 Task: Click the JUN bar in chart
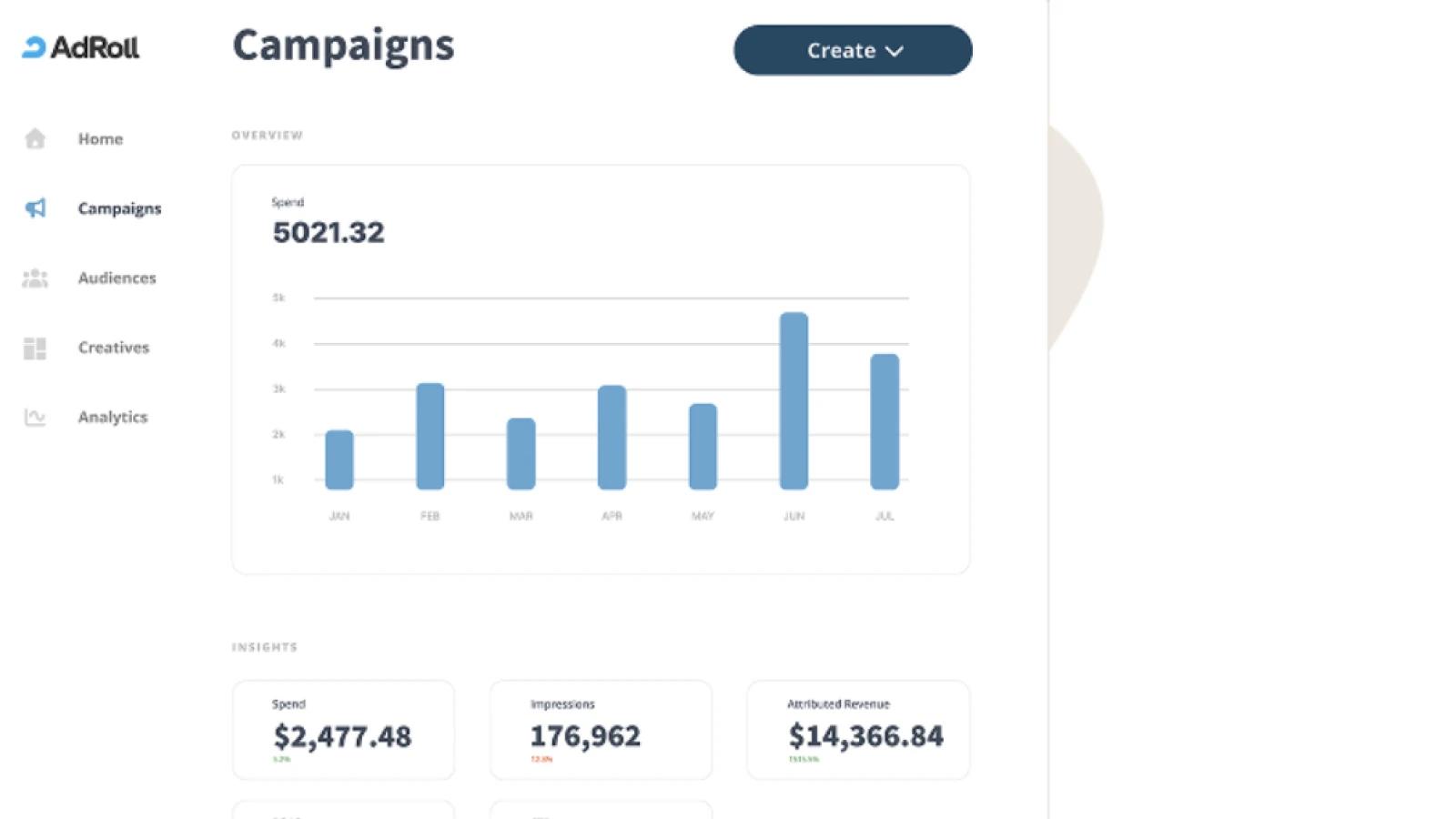pyautogui.click(x=794, y=400)
